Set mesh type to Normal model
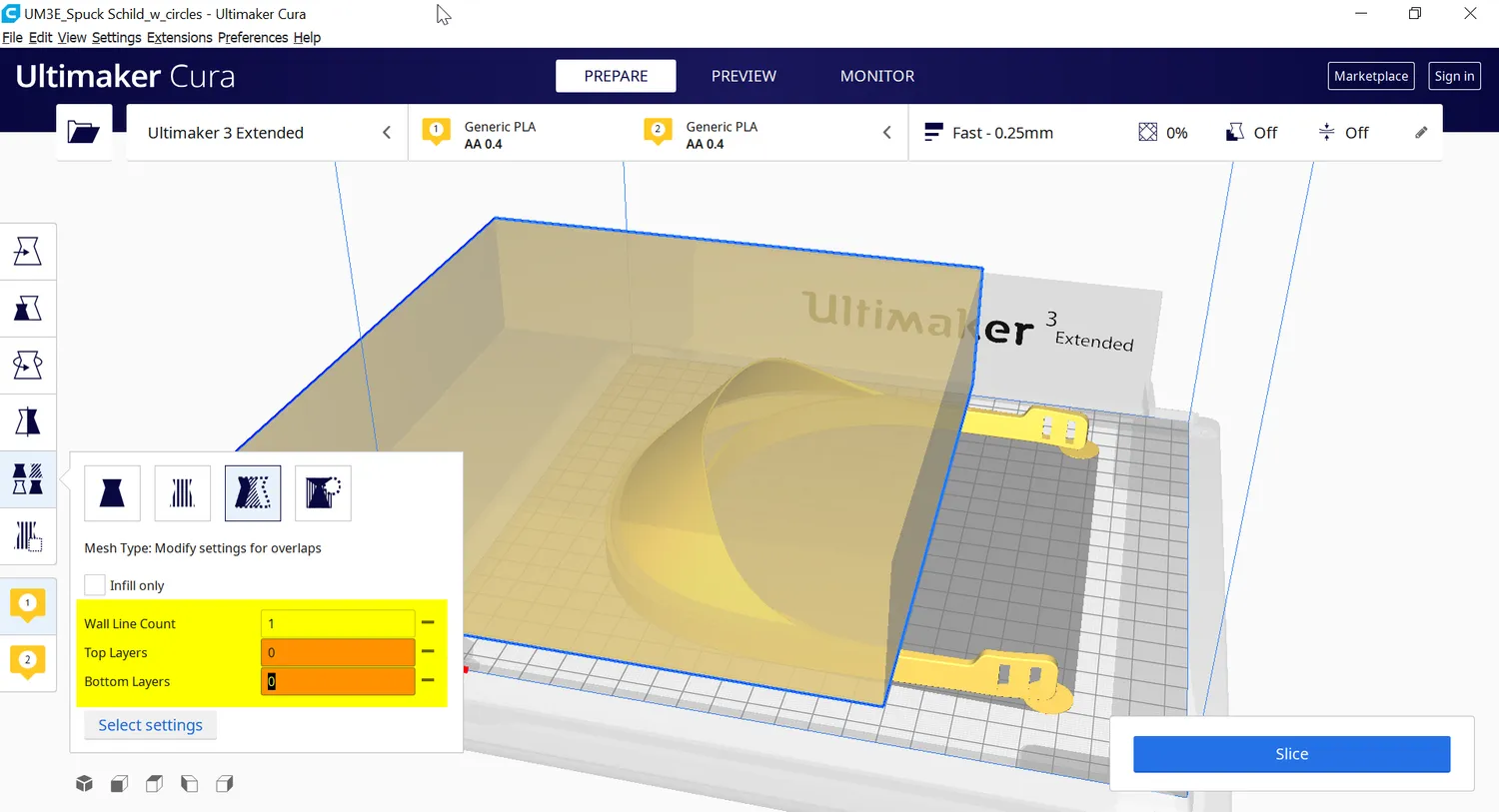 coord(112,493)
